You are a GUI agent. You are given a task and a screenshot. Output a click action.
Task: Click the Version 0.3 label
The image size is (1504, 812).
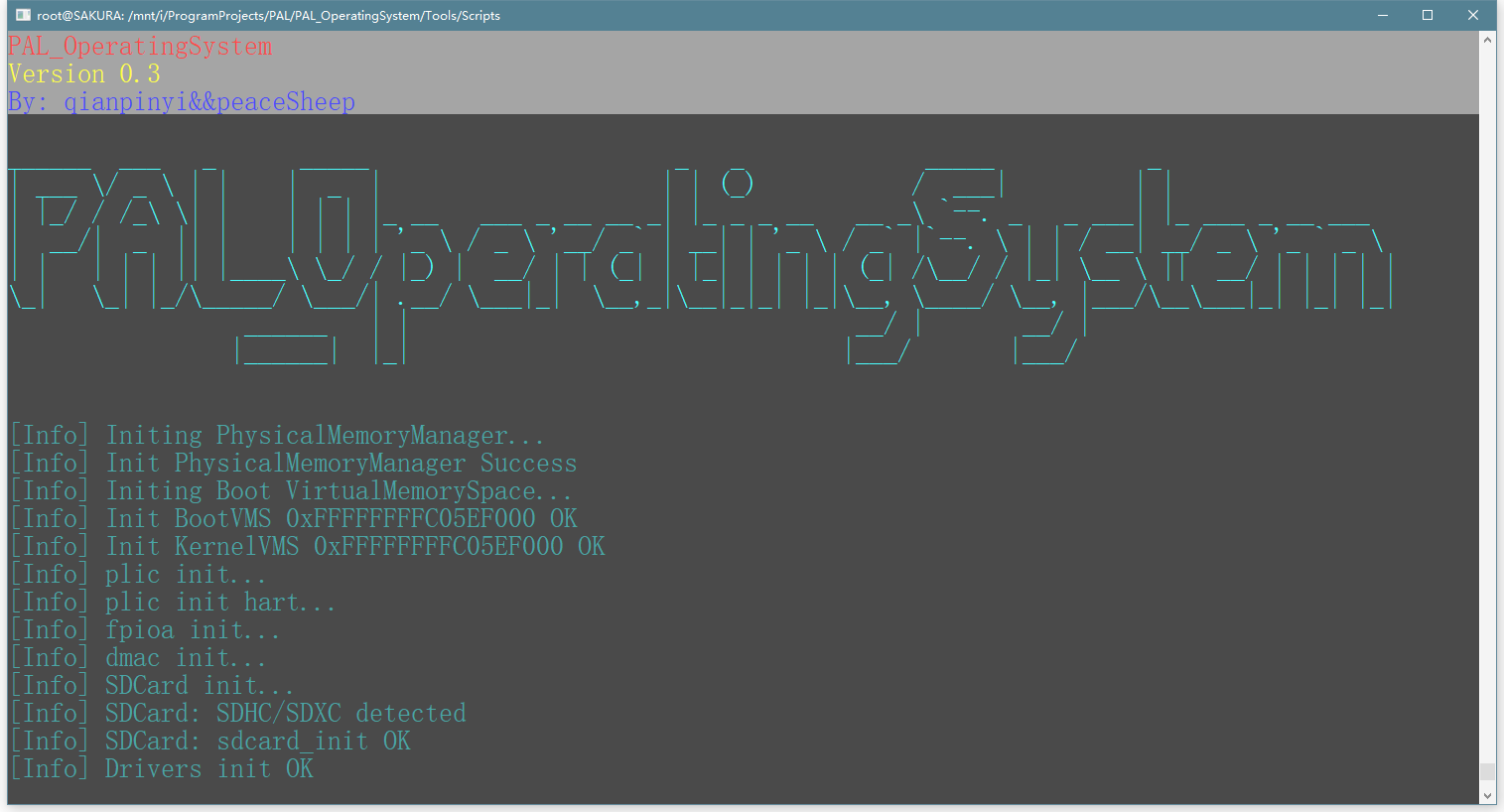pos(83,73)
